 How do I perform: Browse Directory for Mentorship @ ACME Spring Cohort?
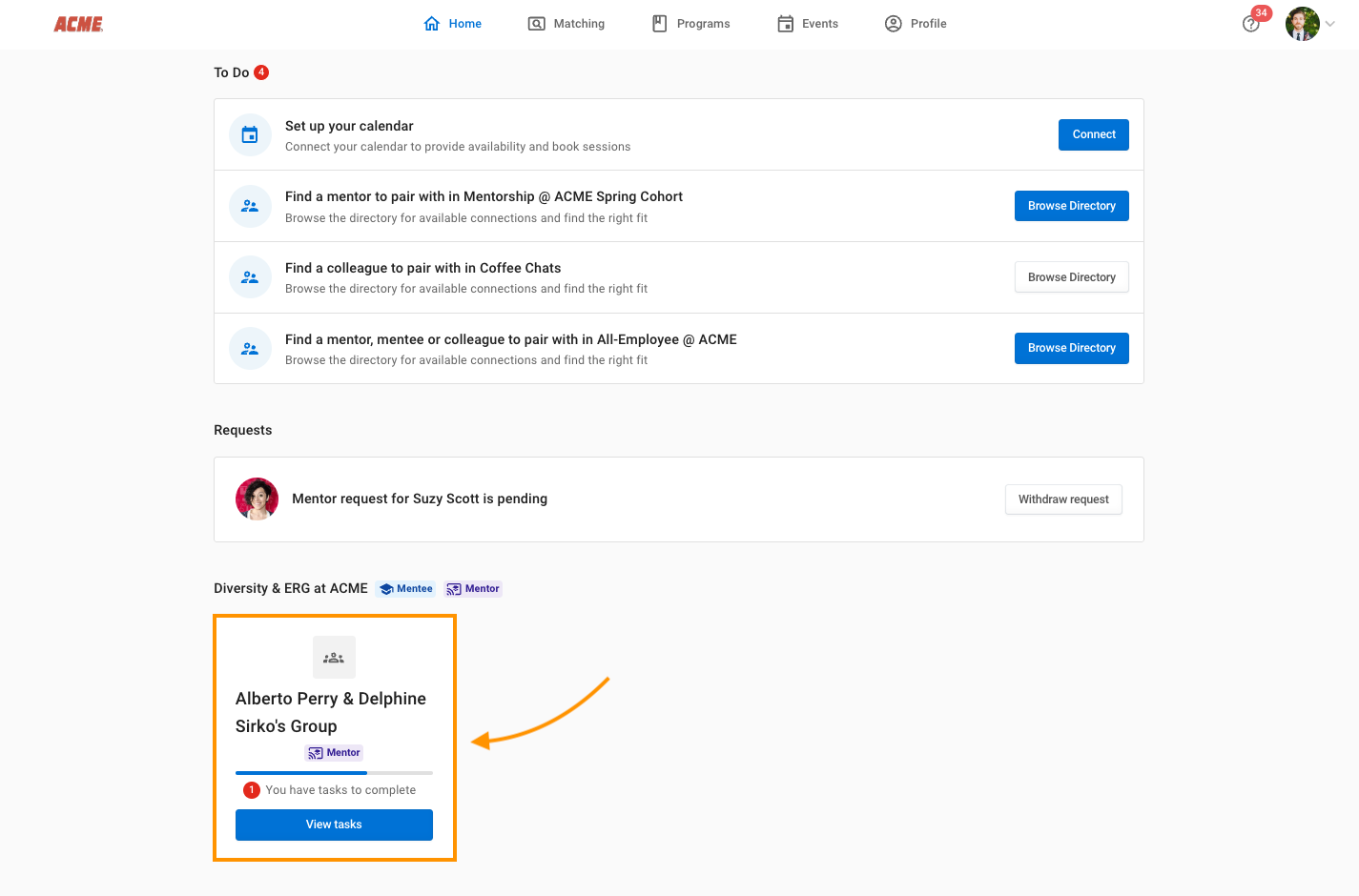click(x=1072, y=206)
